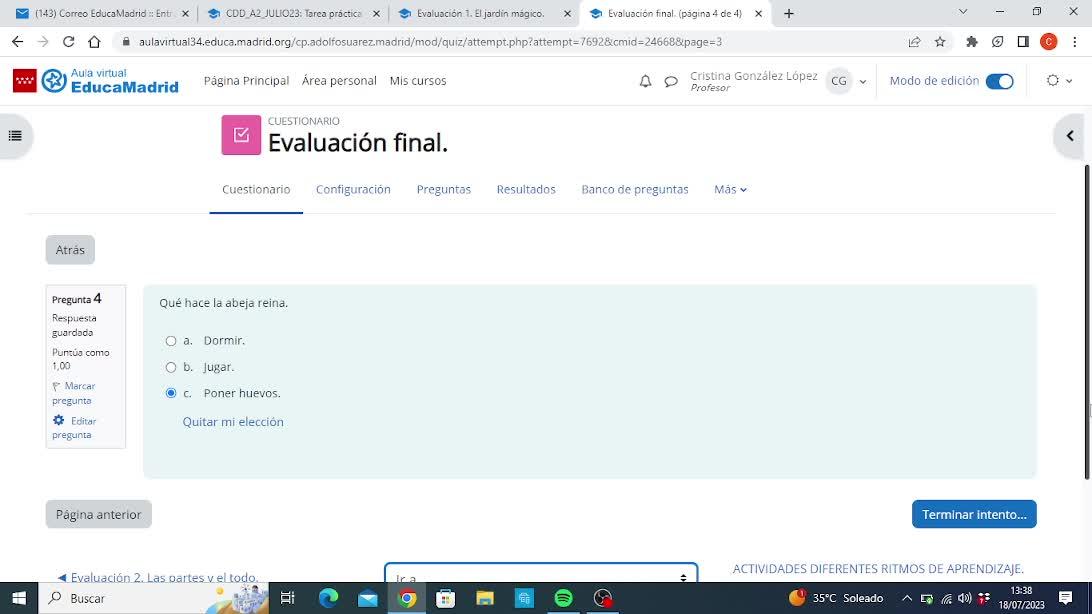Open the Chrome extensions puzzle icon
The image size is (1092, 614).
point(972,42)
